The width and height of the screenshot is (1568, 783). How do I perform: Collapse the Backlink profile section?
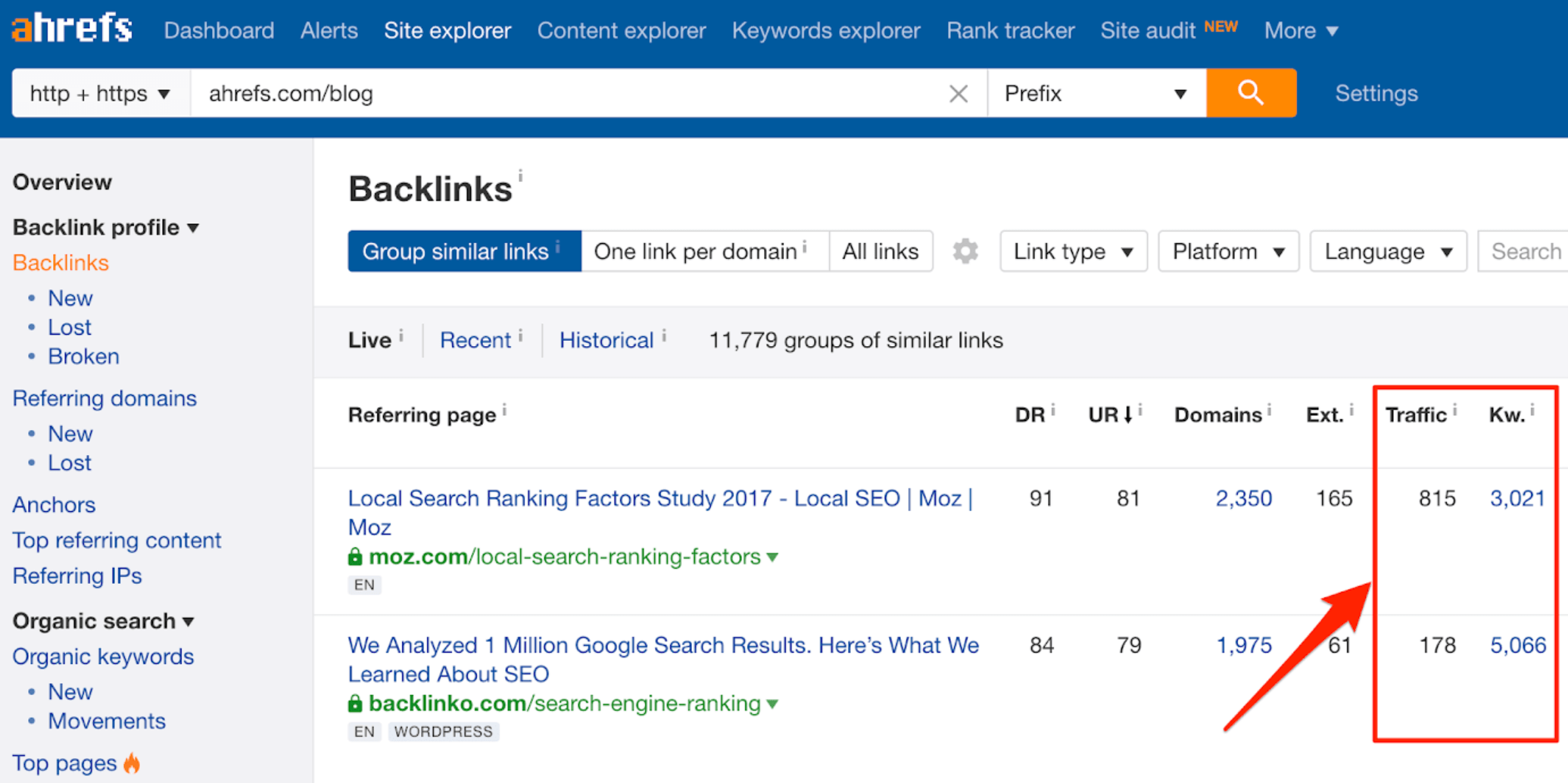(106, 227)
